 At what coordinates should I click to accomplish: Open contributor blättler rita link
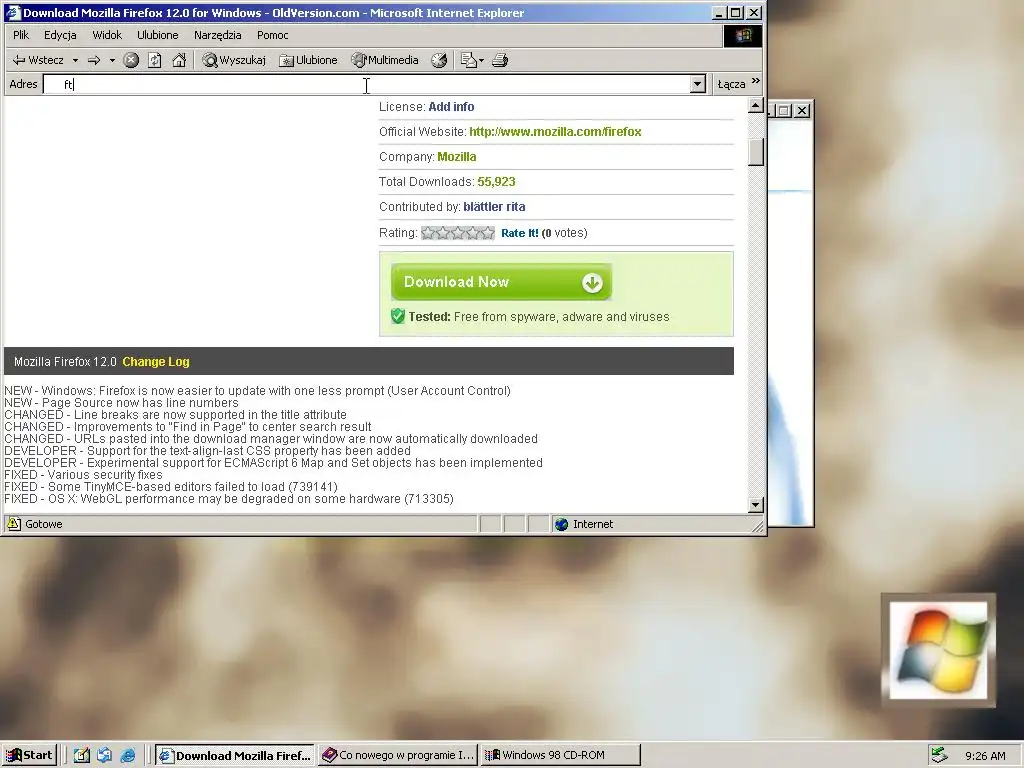(x=494, y=207)
